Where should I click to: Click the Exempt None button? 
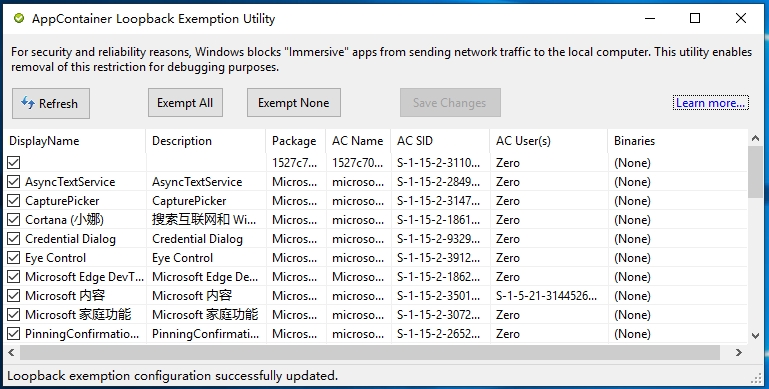(x=294, y=103)
